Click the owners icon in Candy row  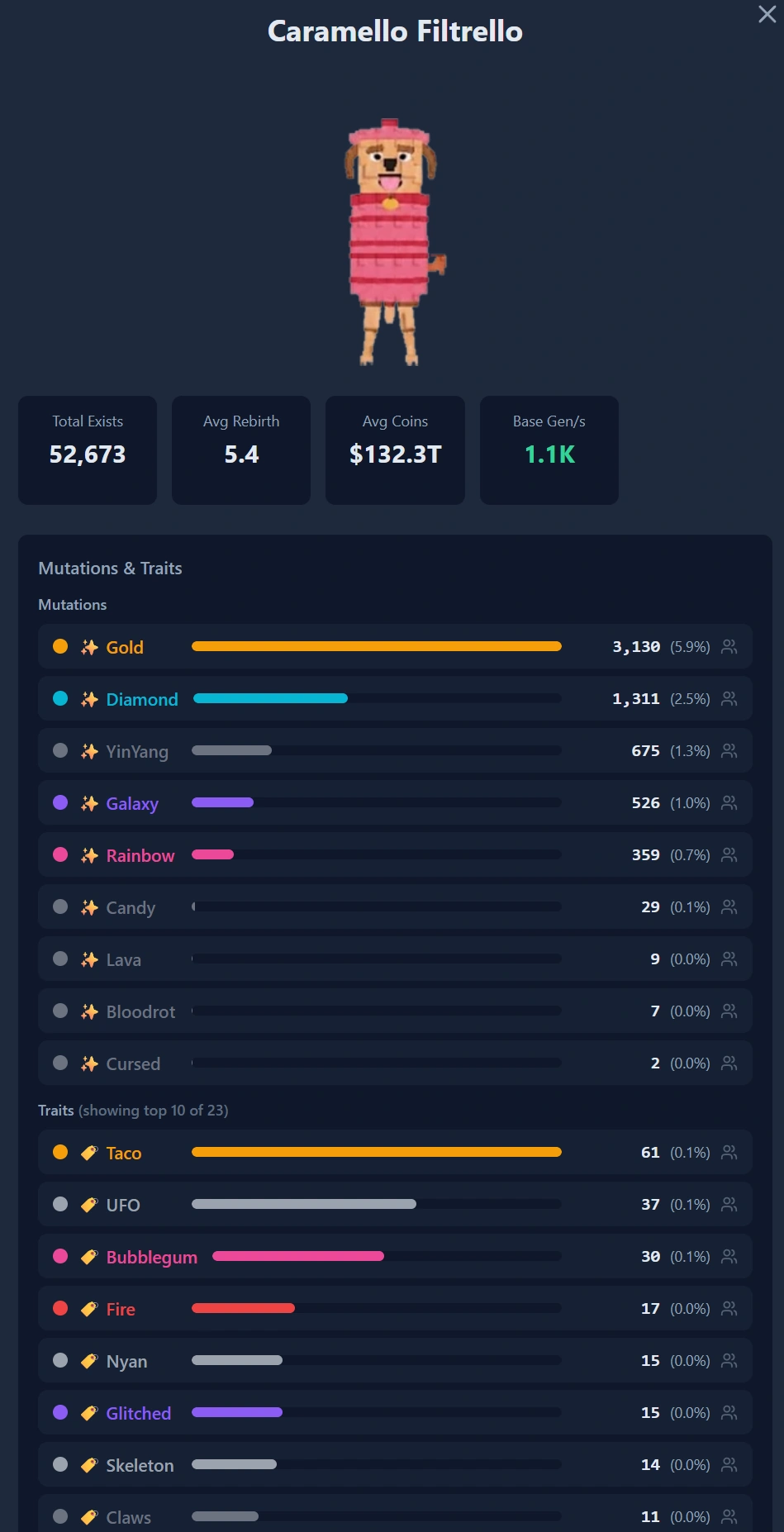(729, 906)
